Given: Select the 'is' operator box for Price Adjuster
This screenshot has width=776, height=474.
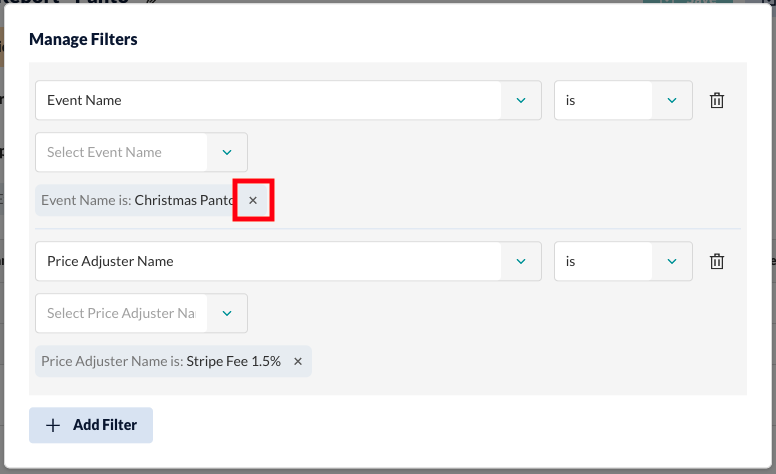Looking at the screenshot, I should click(x=623, y=261).
